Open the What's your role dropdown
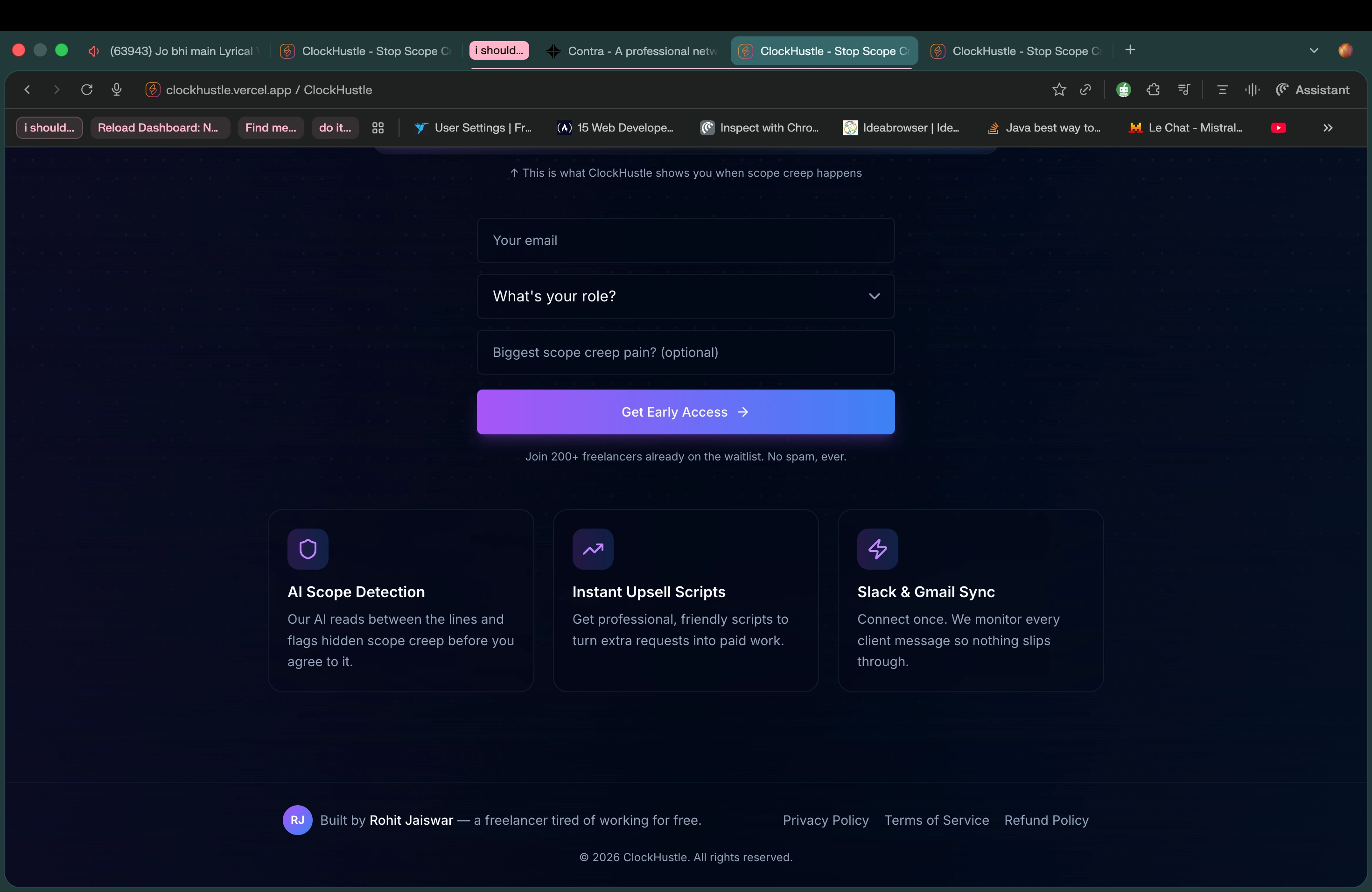1372x892 pixels. click(686, 296)
